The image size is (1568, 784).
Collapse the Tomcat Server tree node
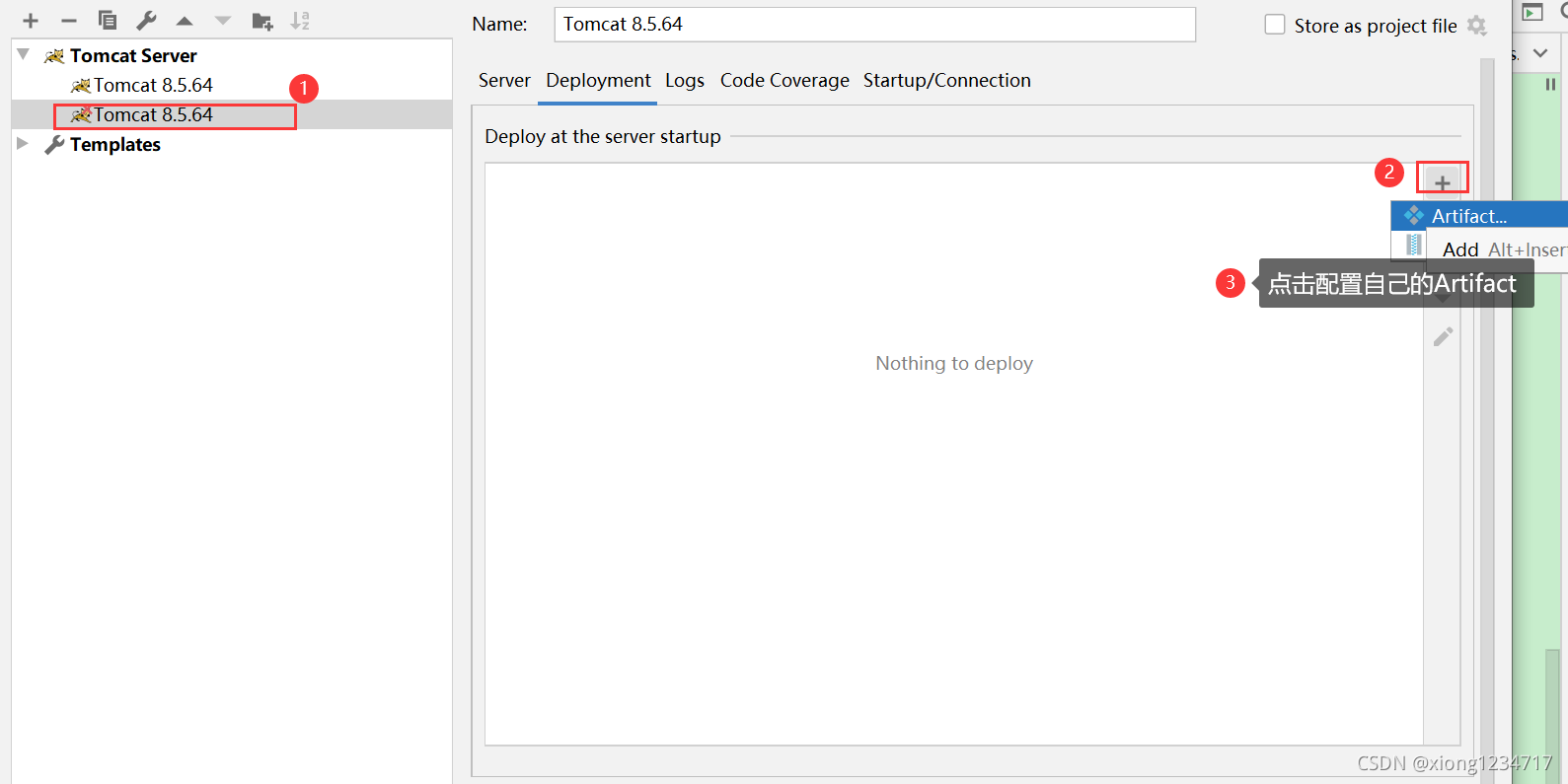[23, 55]
